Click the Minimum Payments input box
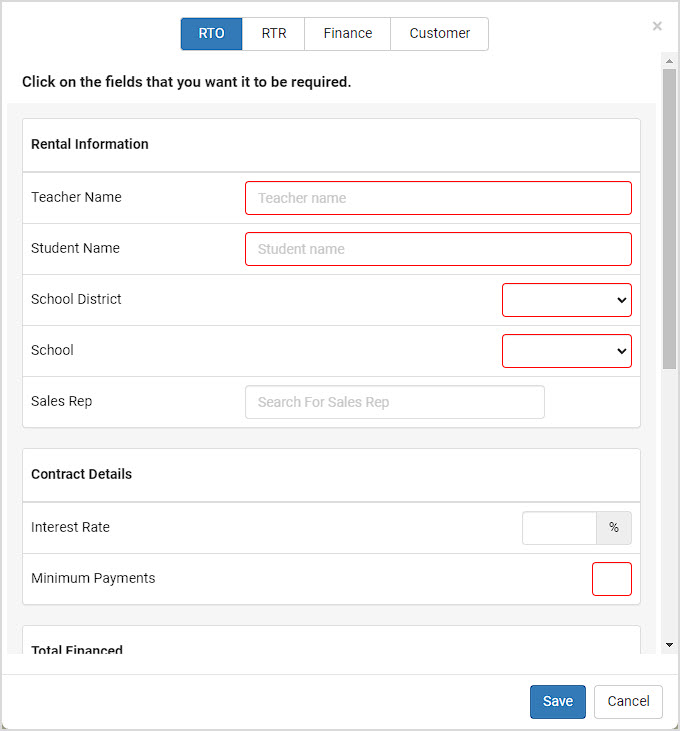 [x=611, y=579]
